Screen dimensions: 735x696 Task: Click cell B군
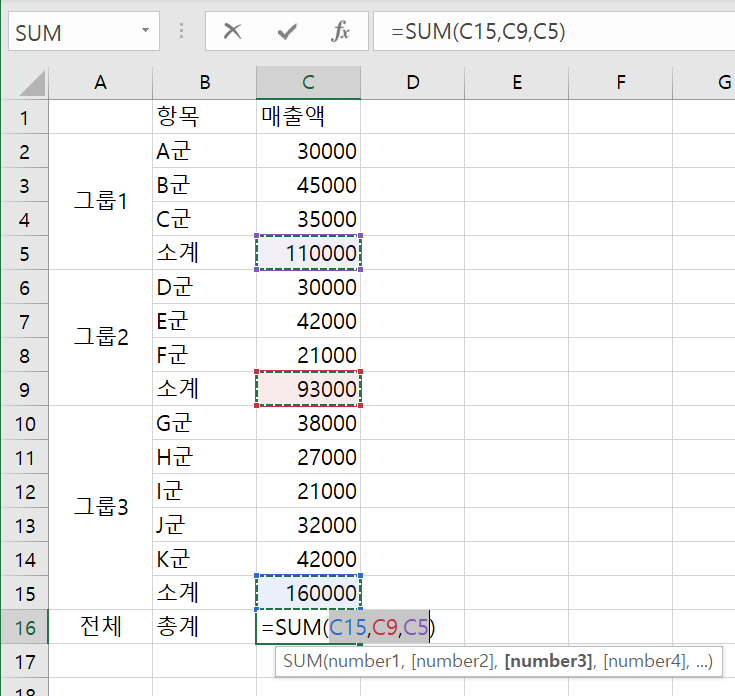[204, 185]
